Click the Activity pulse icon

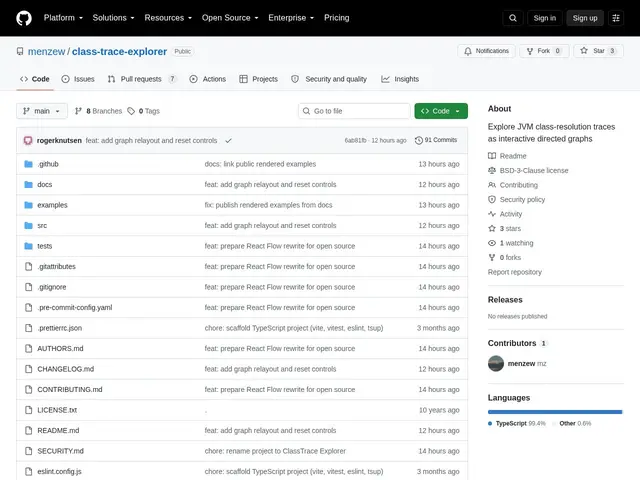pyautogui.click(x=492, y=214)
